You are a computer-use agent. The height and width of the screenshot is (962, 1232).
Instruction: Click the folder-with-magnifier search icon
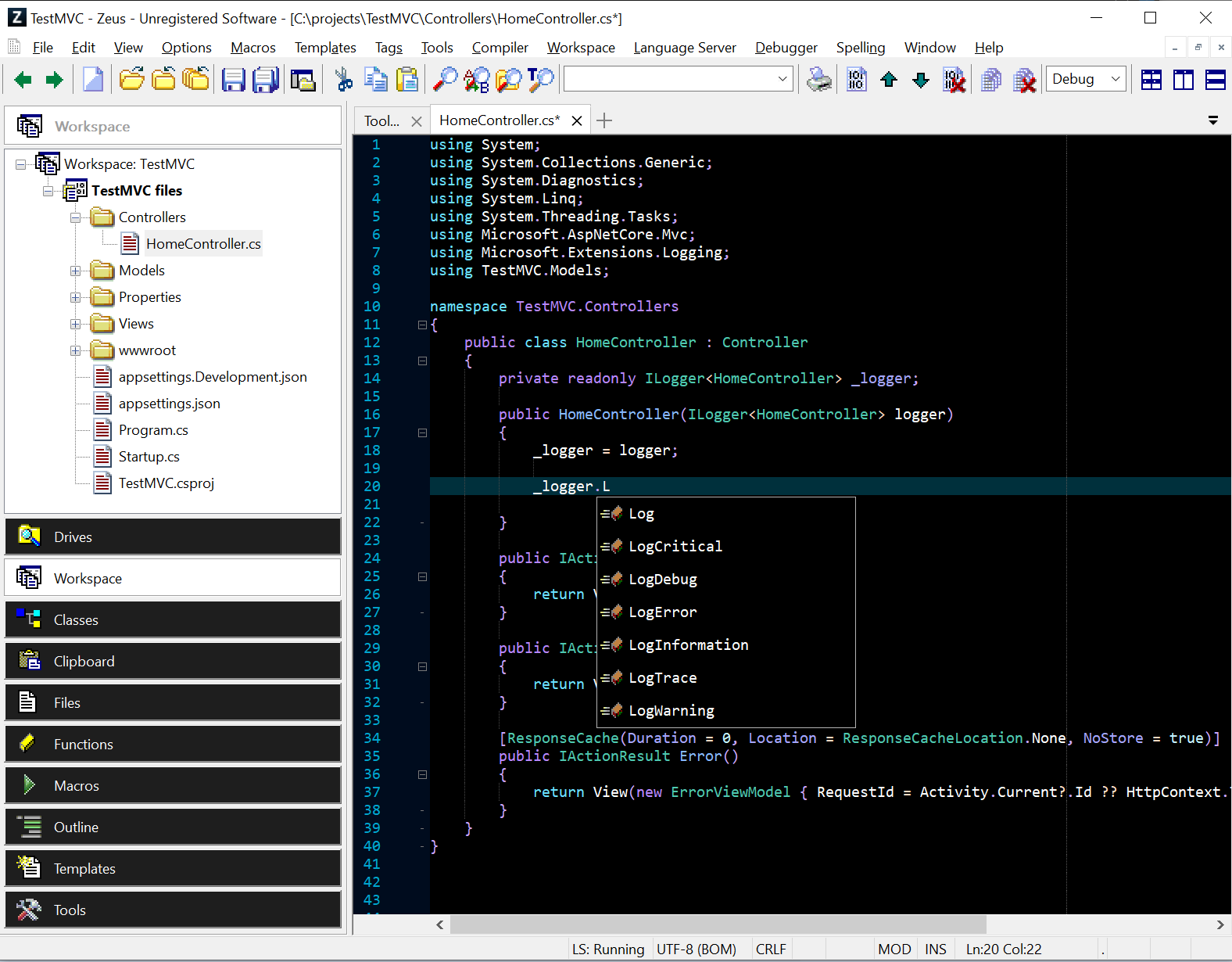[509, 80]
